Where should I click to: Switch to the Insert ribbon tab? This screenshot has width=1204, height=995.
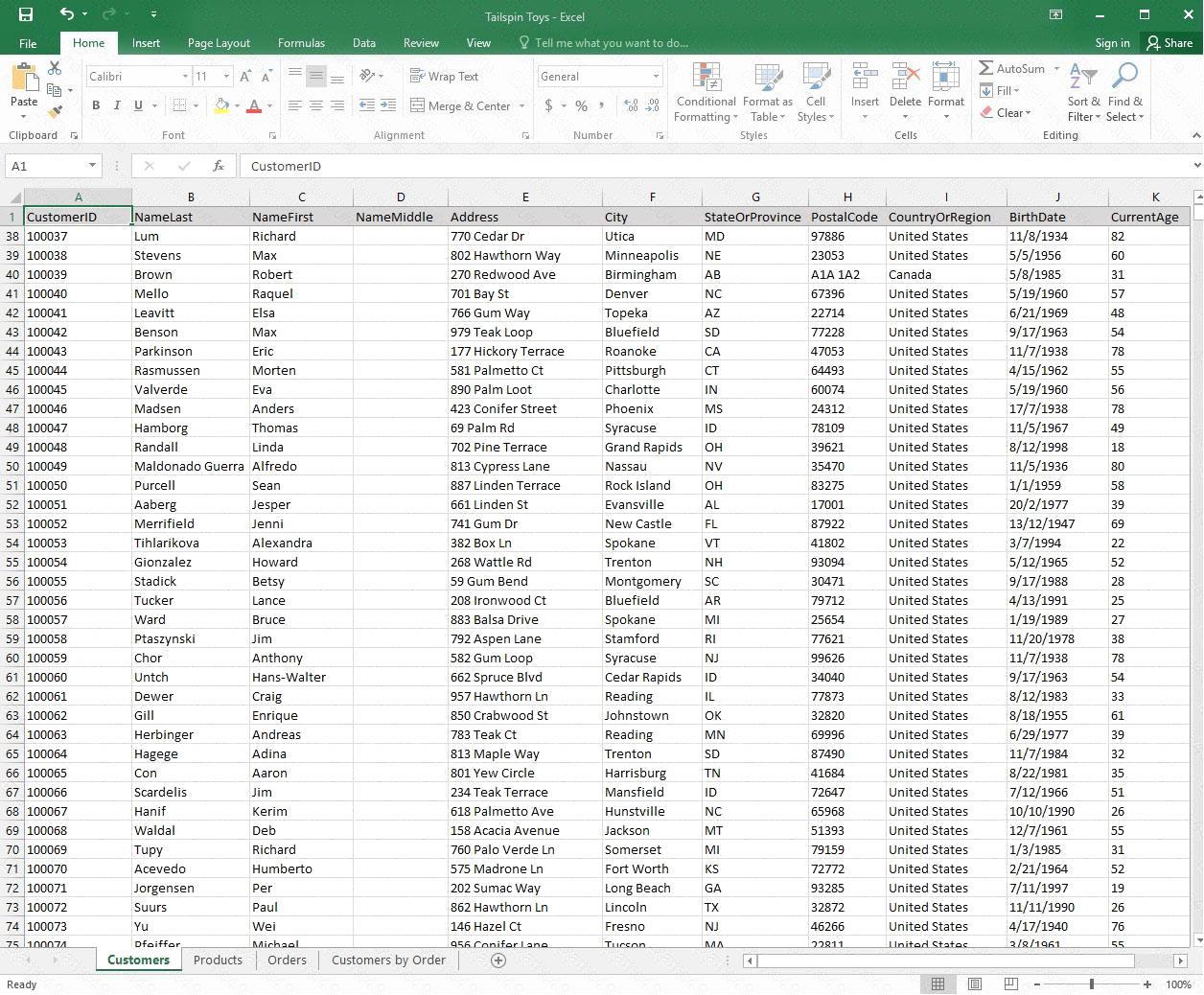146,43
